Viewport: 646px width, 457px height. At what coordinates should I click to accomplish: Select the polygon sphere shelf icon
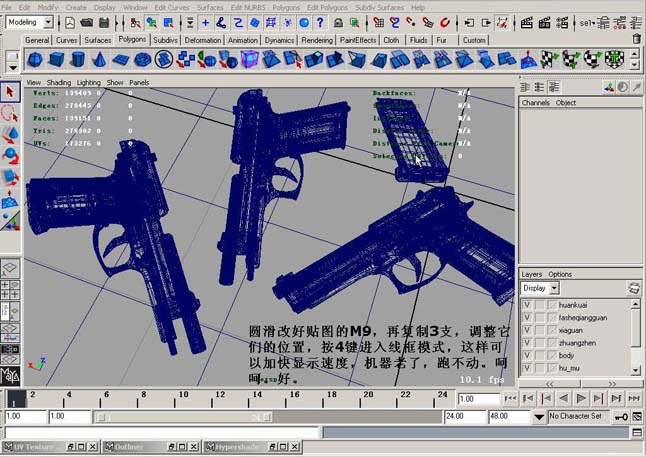(x=35, y=59)
